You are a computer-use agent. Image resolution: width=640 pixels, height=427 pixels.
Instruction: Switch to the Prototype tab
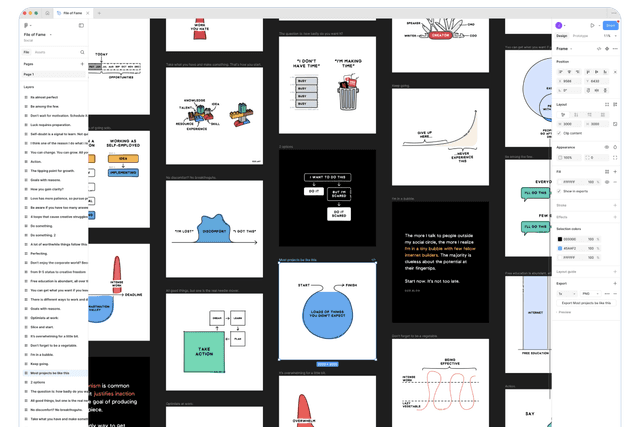pos(579,36)
